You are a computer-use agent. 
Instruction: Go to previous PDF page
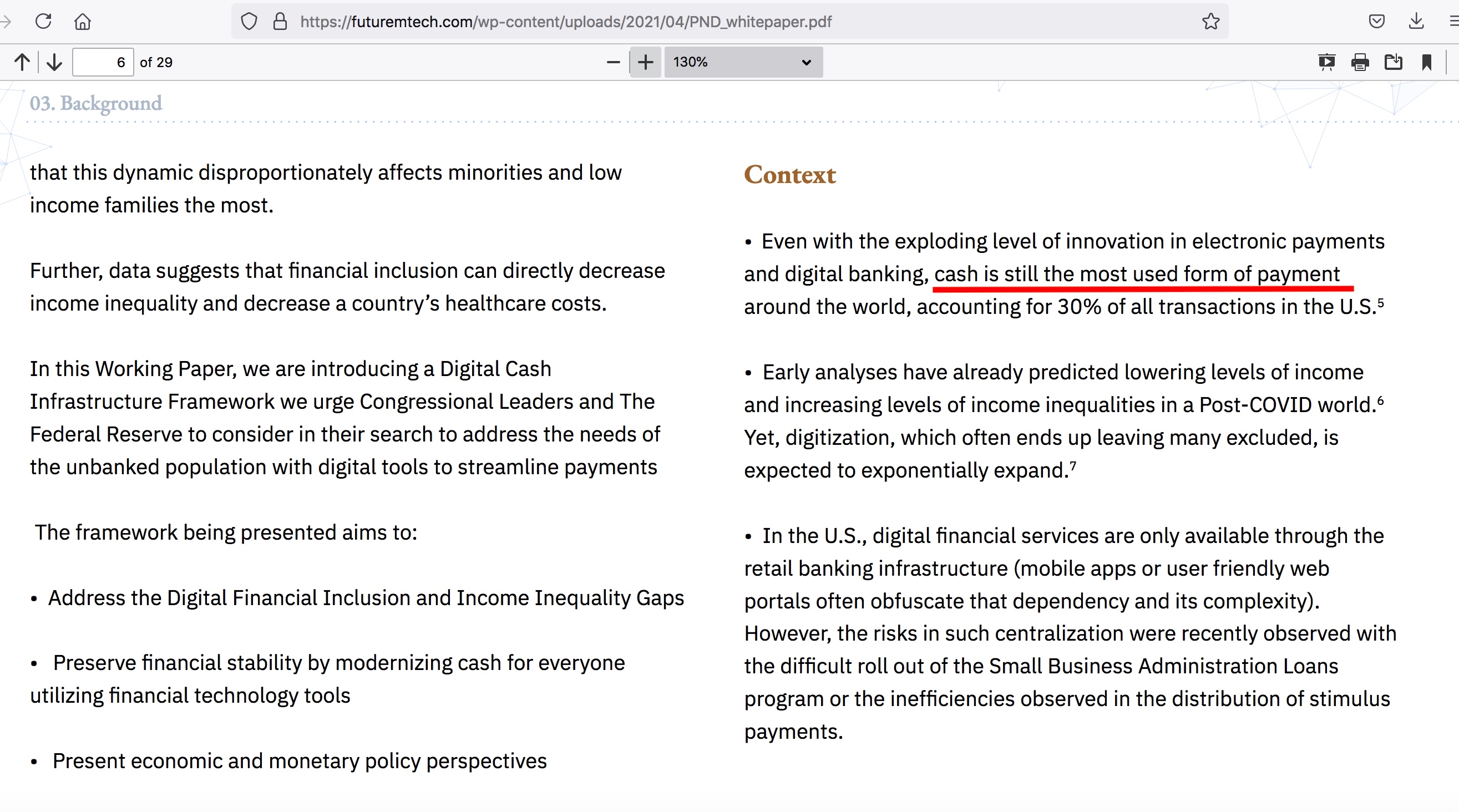(x=22, y=62)
